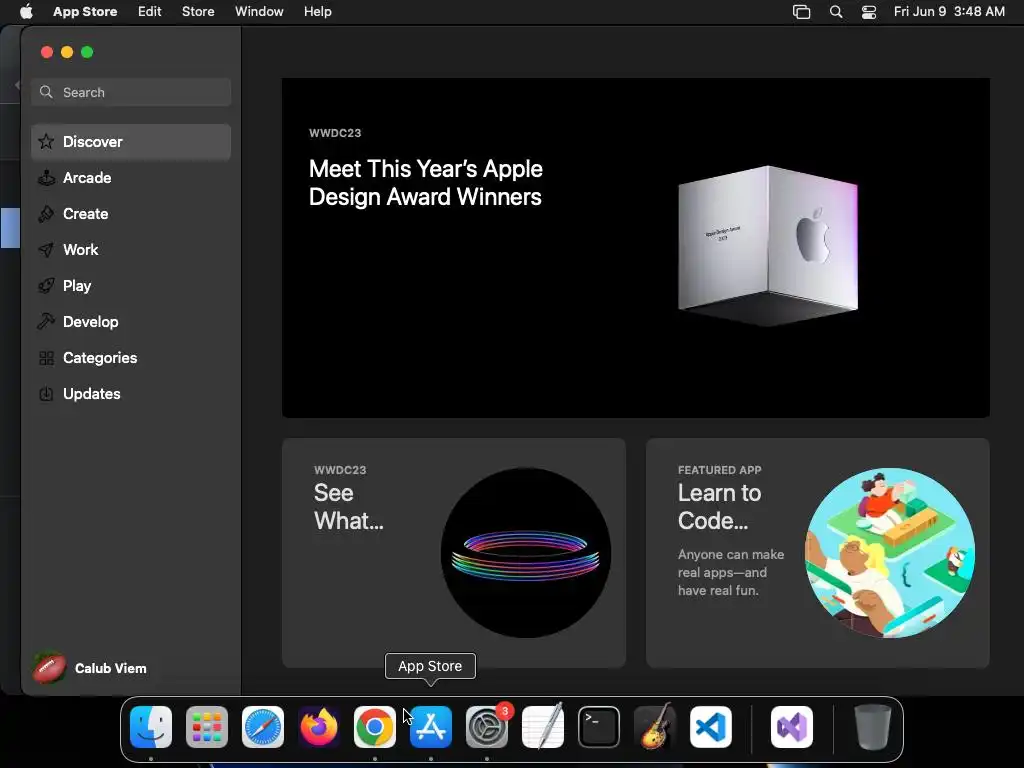Open Visual Studio Code from the Dock
Image resolution: width=1024 pixels, height=768 pixels.
711,727
